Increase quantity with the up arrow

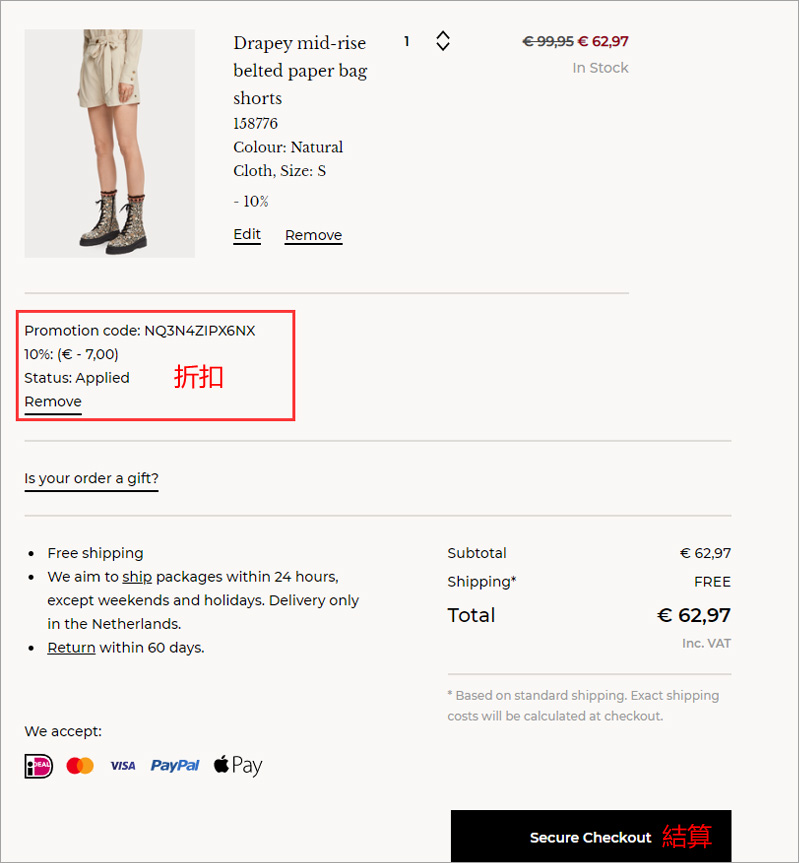point(443,35)
